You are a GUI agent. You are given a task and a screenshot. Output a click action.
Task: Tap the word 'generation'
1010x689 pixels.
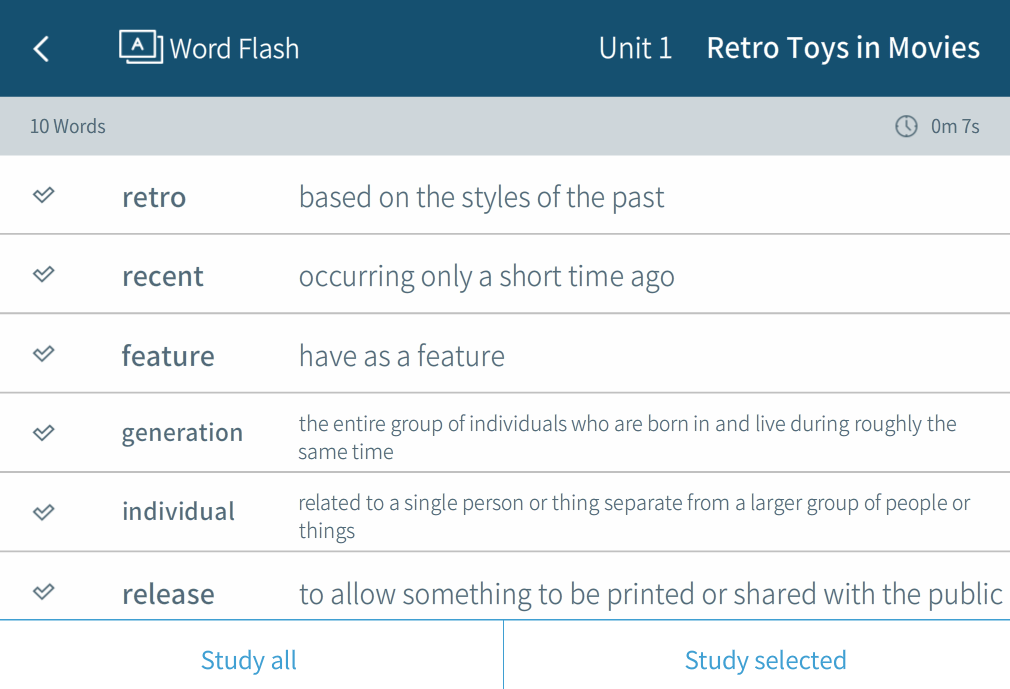pyautogui.click(x=182, y=433)
